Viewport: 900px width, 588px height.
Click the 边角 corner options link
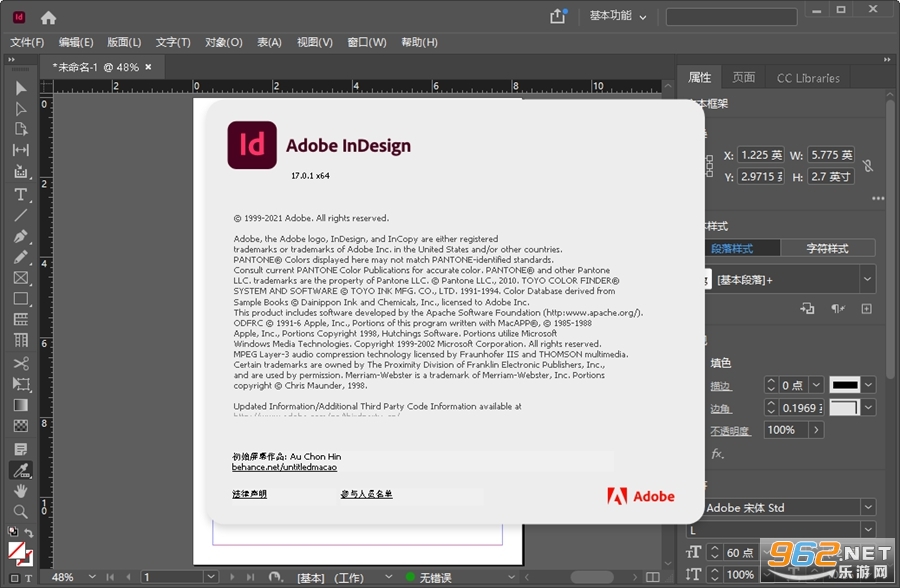coord(720,409)
